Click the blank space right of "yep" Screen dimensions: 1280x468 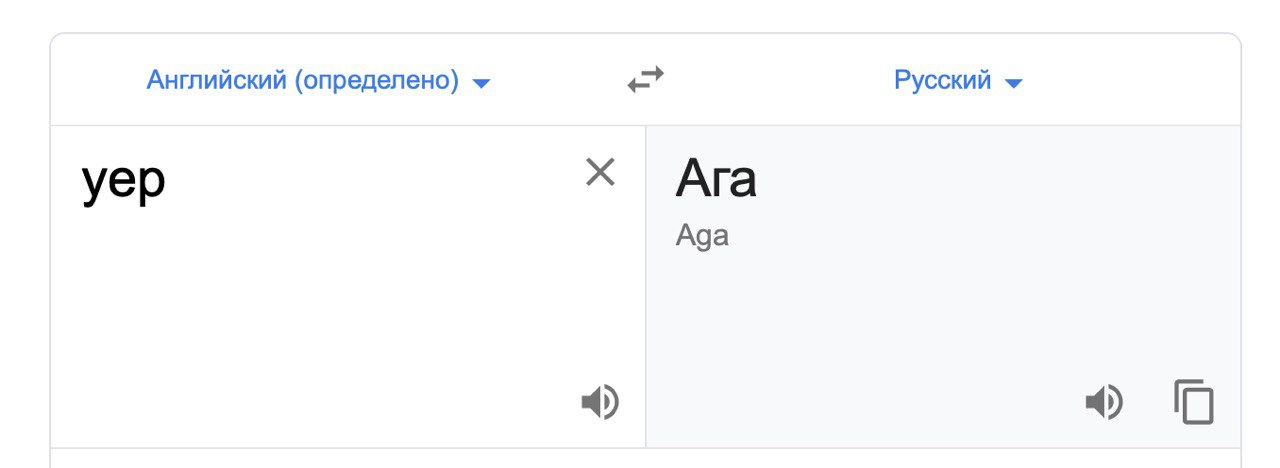point(370,182)
